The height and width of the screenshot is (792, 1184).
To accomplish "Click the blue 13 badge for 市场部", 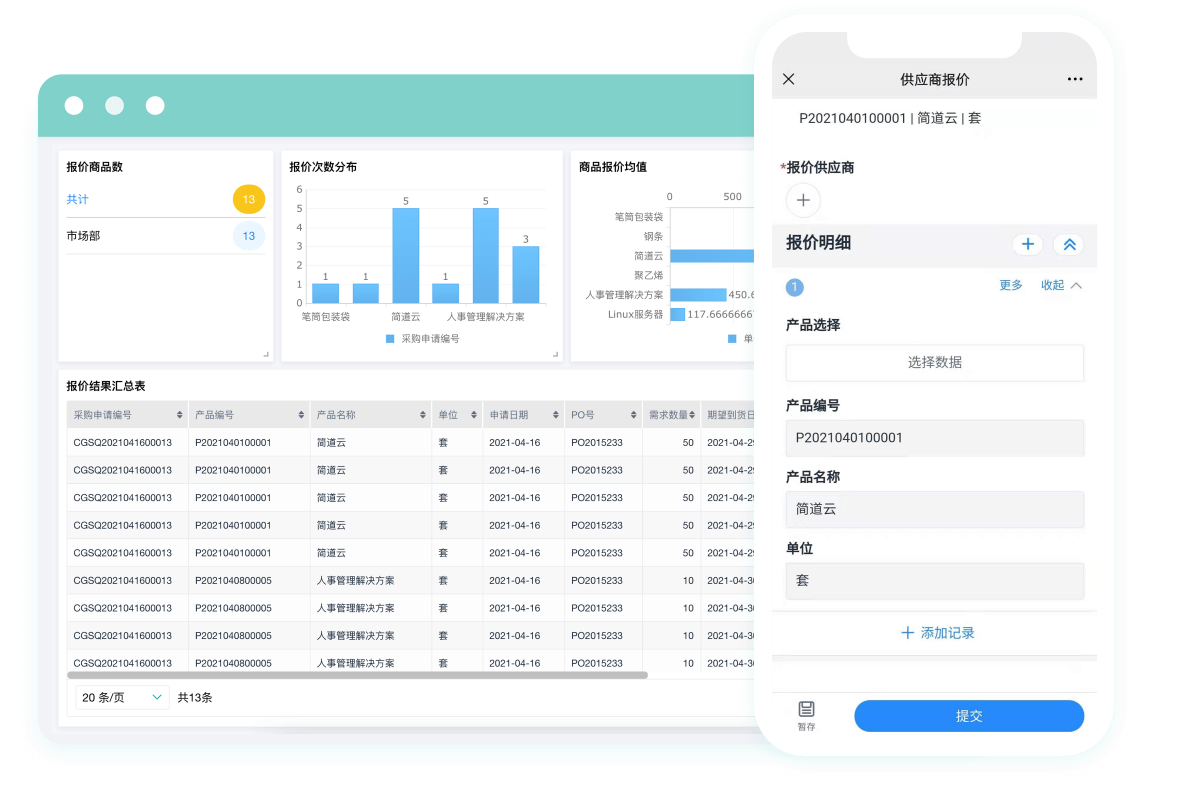I will coord(248,236).
